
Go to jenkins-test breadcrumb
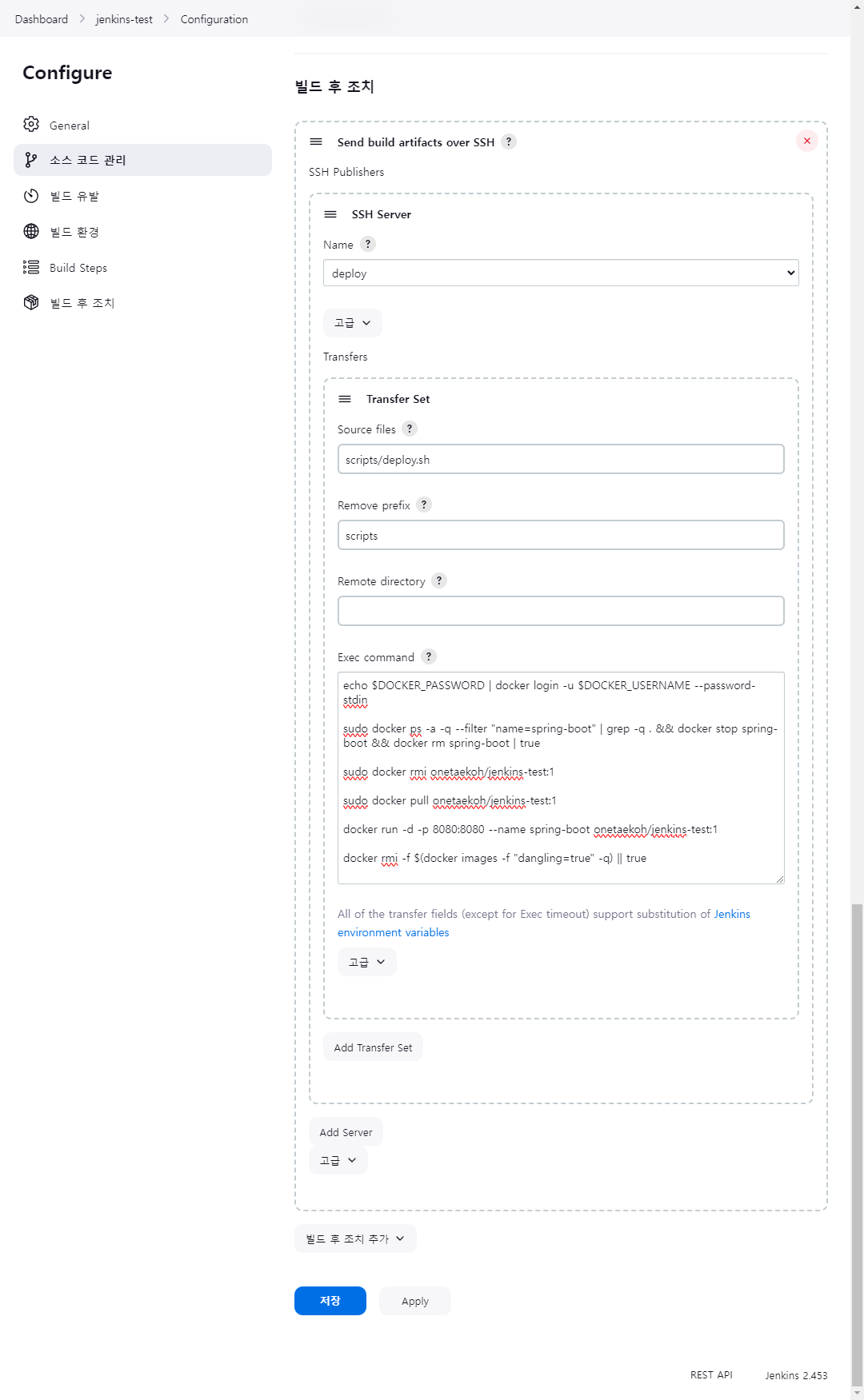(x=124, y=19)
